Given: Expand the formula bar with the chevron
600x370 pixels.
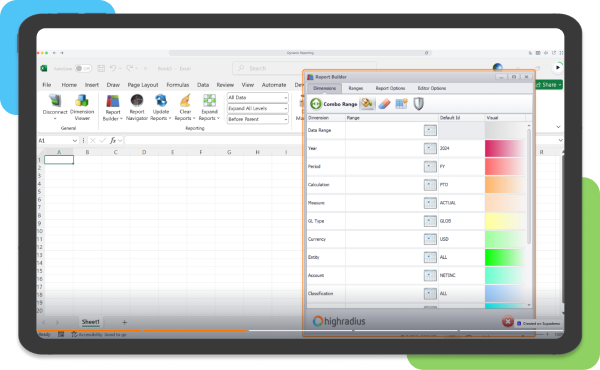Looking at the screenshot, I should click(x=560, y=140).
